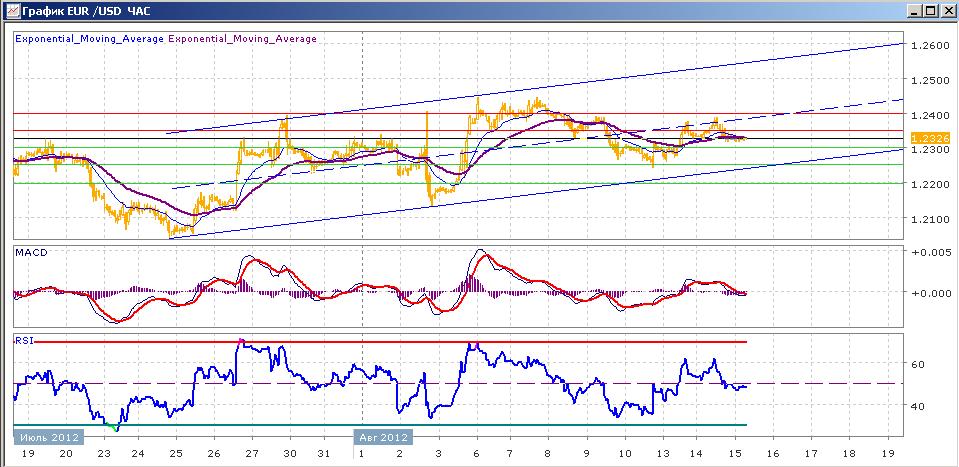The height and width of the screenshot is (467, 959).
Task: Click the 'Авг 2012' month marker
Action: [x=383, y=438]
